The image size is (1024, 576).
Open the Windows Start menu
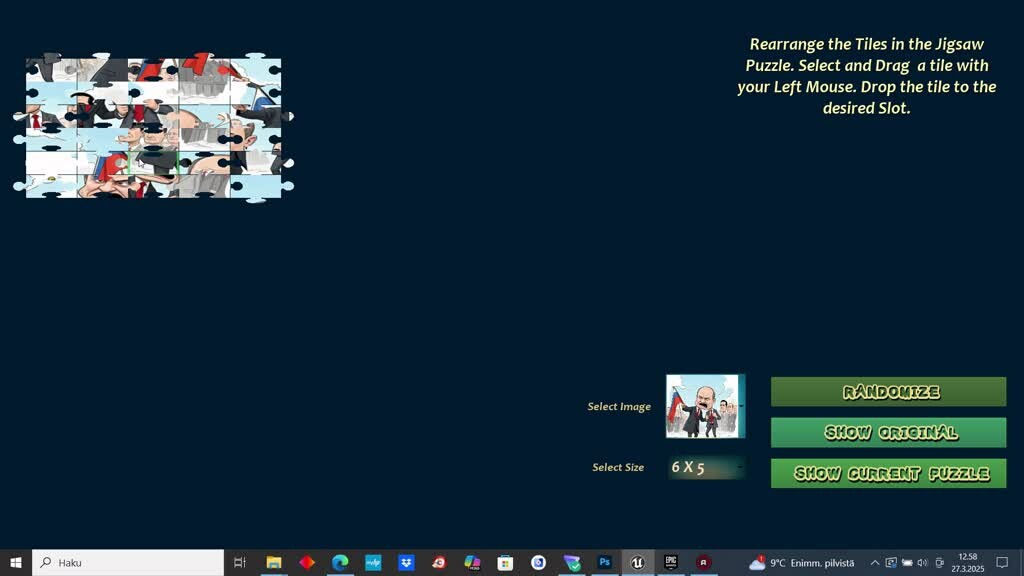tap(16, 563)
